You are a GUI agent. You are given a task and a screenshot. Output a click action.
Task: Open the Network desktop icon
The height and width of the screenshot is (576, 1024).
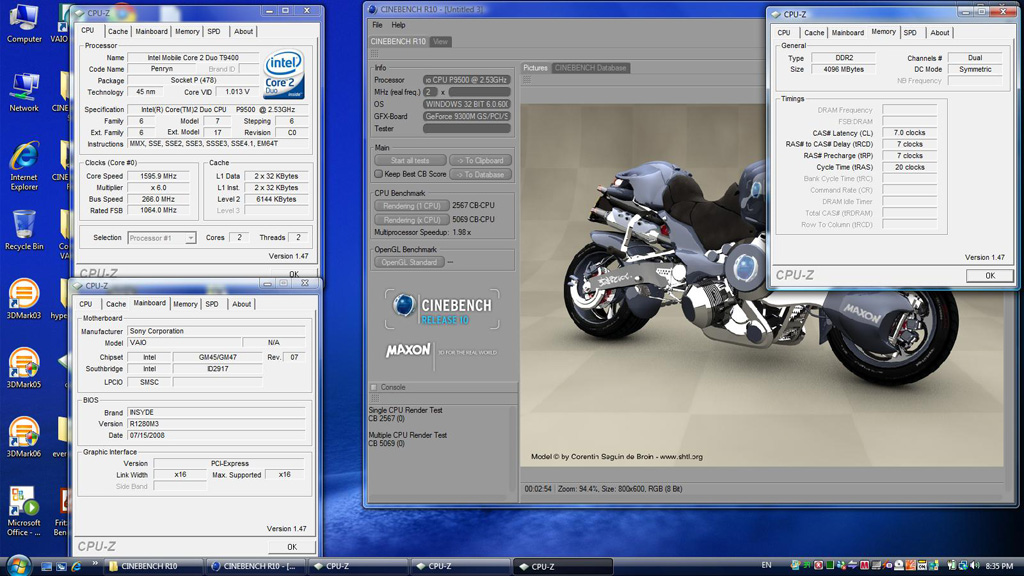[24, 88]
